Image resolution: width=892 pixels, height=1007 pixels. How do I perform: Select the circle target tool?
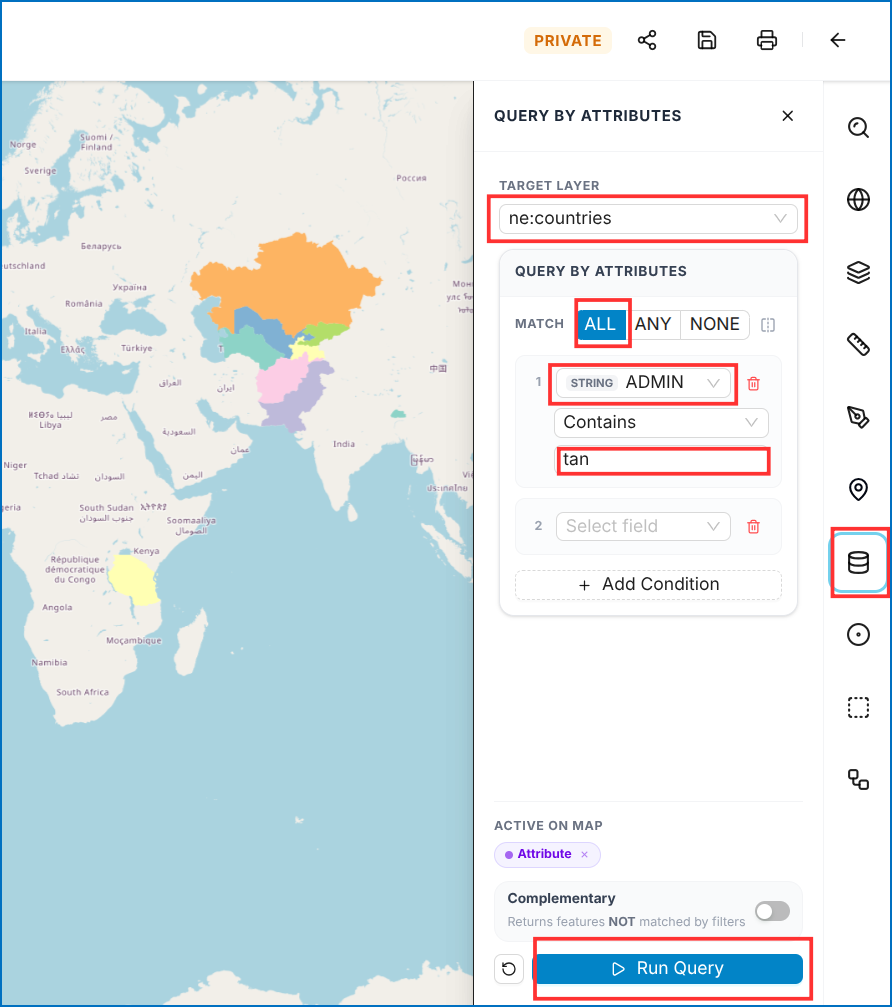pos(858,635)
